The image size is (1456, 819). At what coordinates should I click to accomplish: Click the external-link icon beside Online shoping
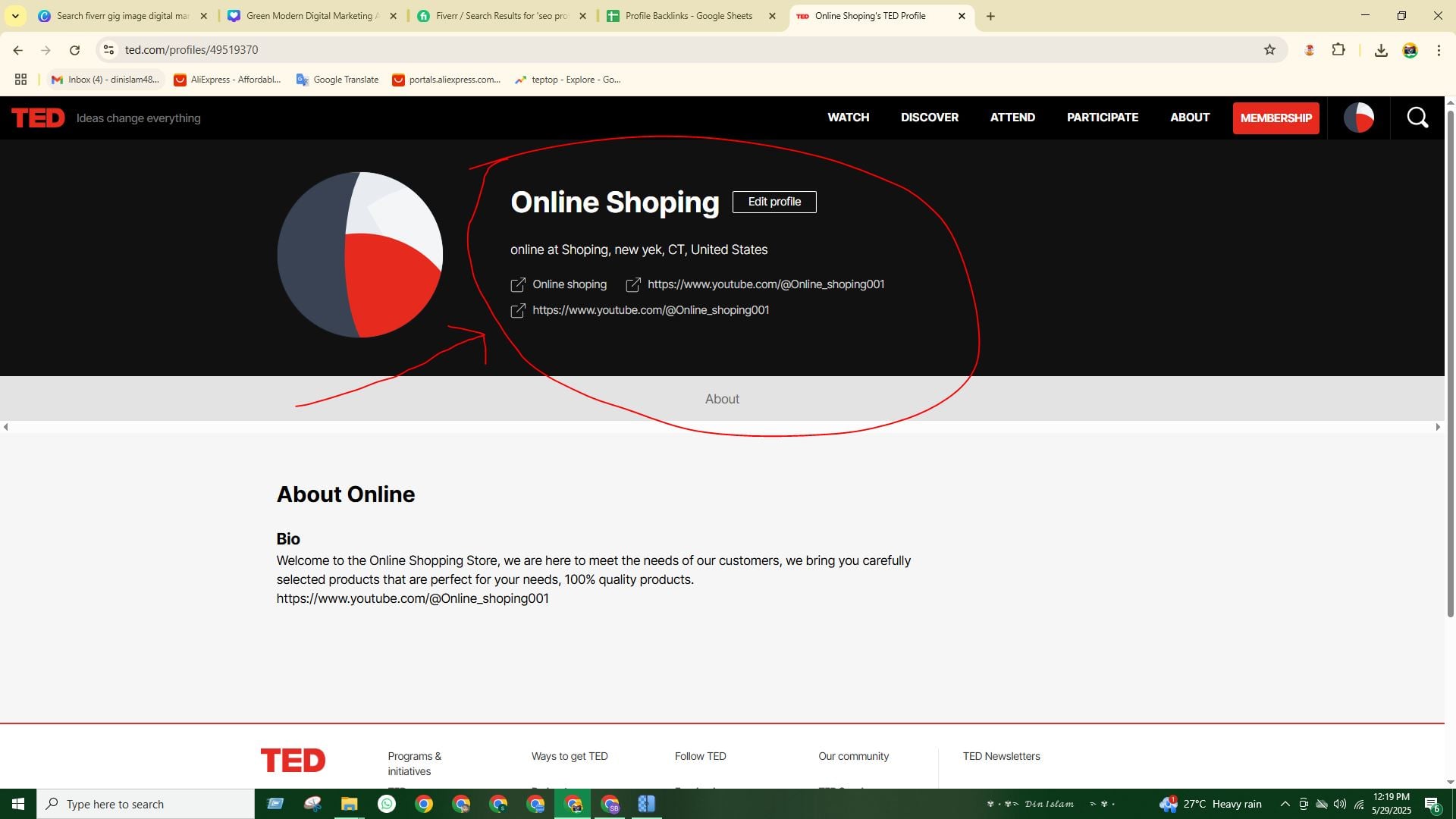518,285
